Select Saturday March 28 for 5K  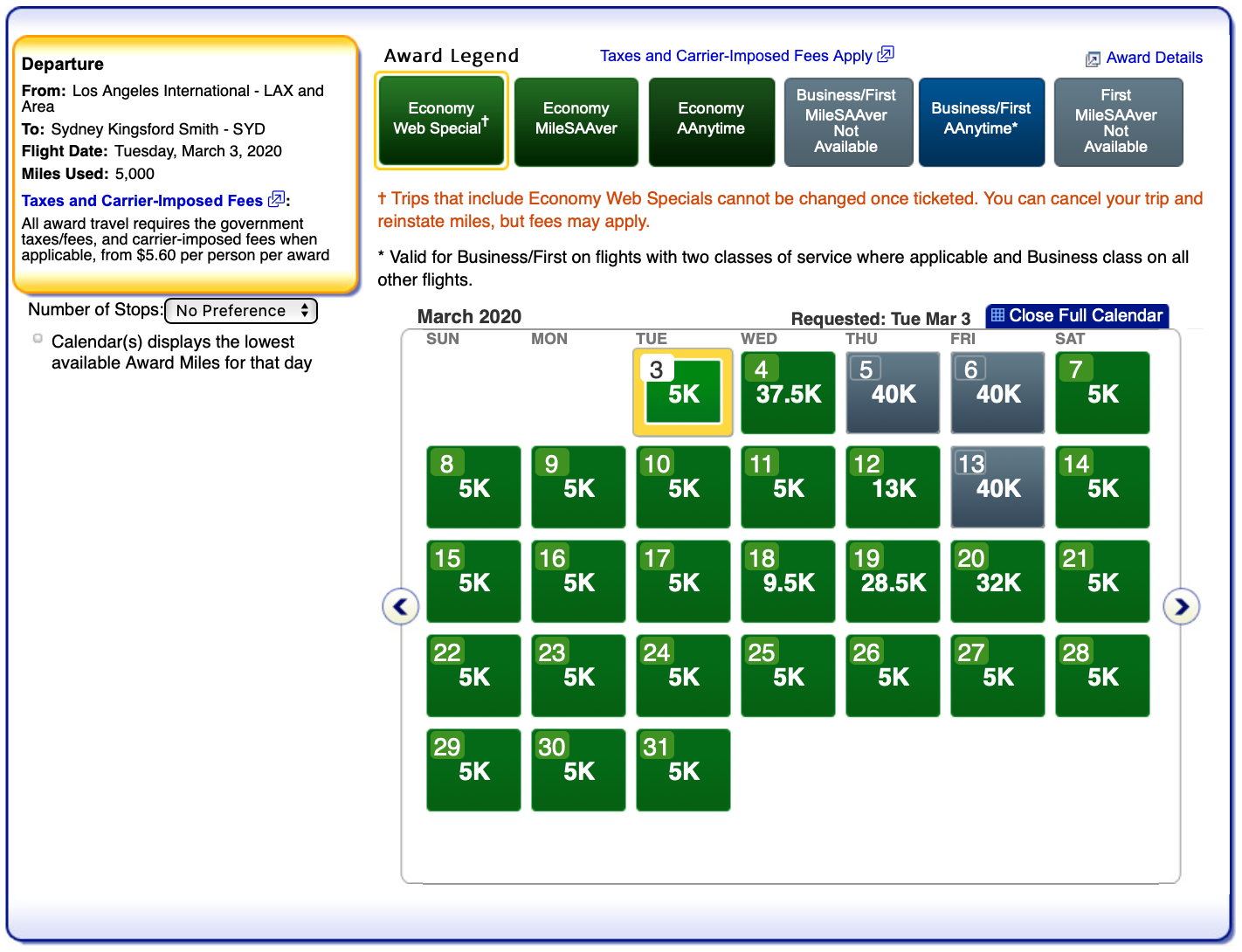pyautogui.click(x=1102, y=676)
